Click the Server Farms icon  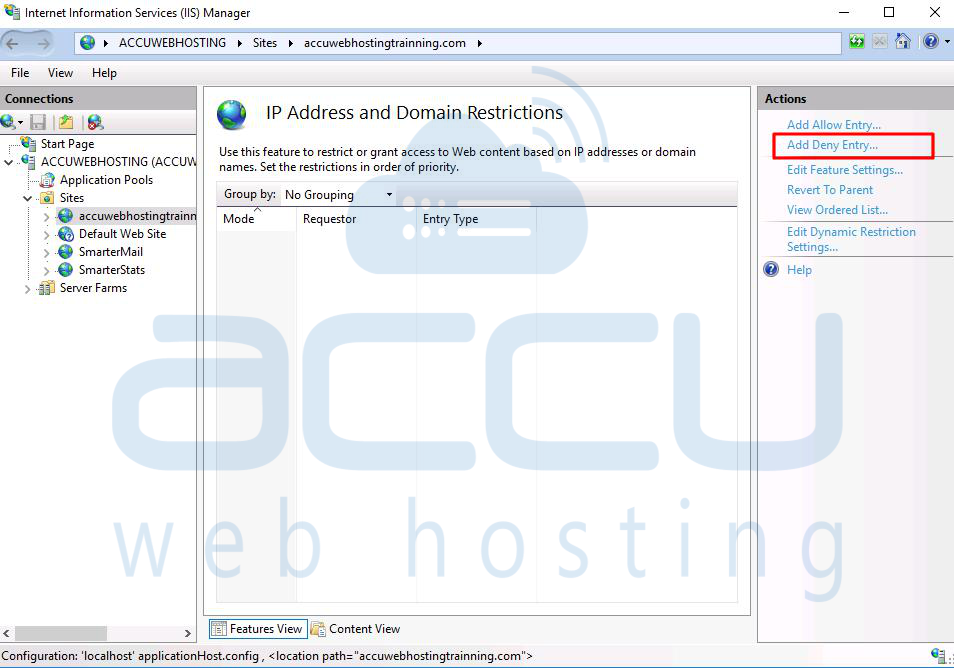[x=46, y=288]
